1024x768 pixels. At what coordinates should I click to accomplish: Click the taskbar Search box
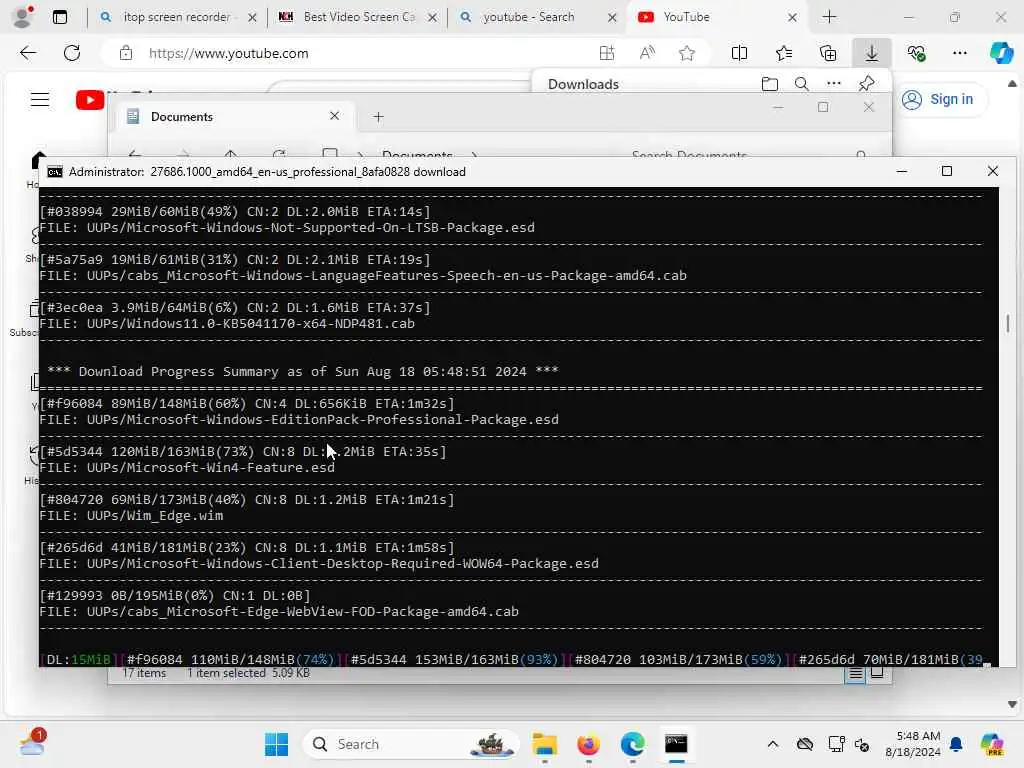411,744
